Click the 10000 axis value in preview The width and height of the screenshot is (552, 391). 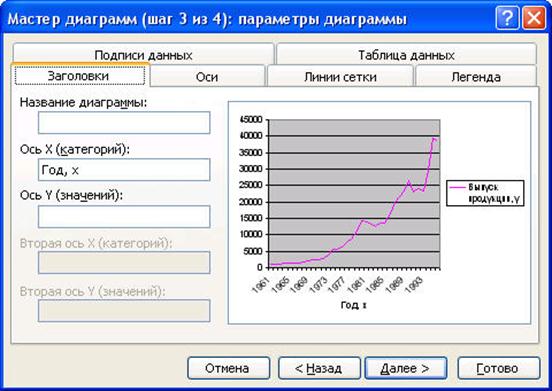tap(251, 234)
